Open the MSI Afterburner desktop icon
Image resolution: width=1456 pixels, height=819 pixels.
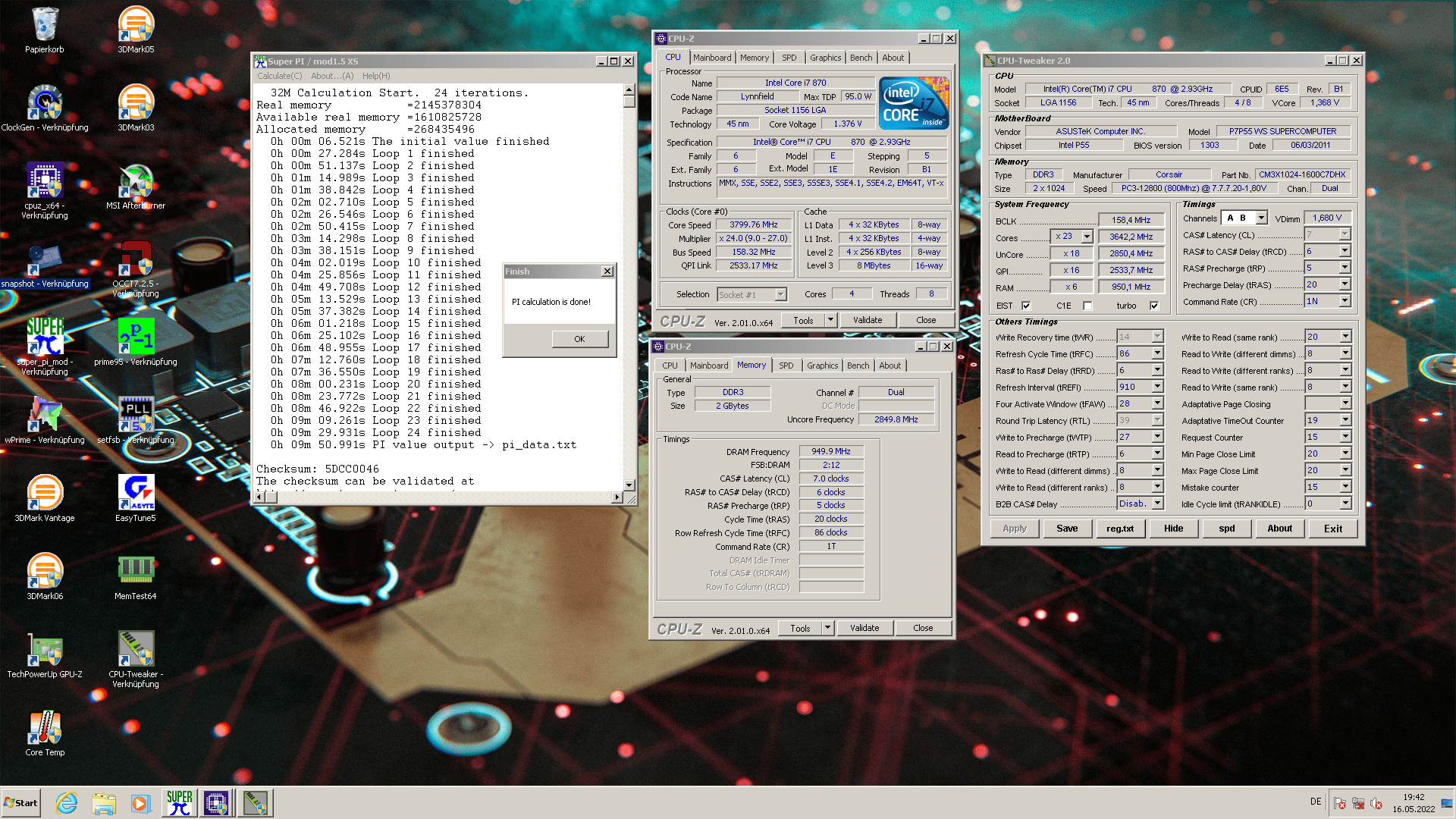coord(136,184)
